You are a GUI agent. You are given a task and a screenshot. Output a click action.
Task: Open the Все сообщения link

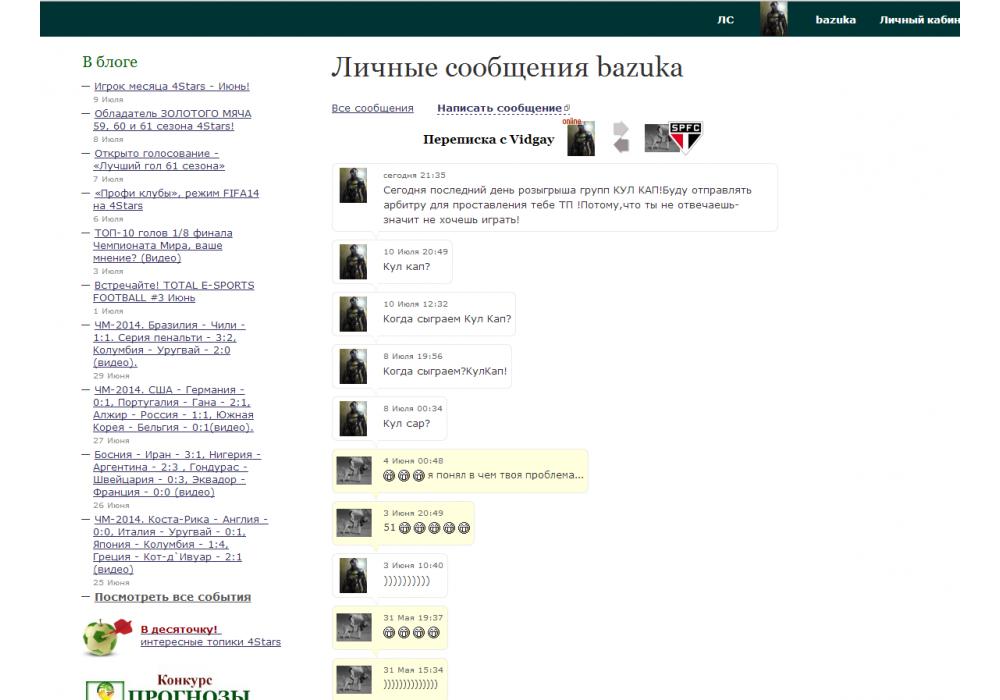point(372,108)
